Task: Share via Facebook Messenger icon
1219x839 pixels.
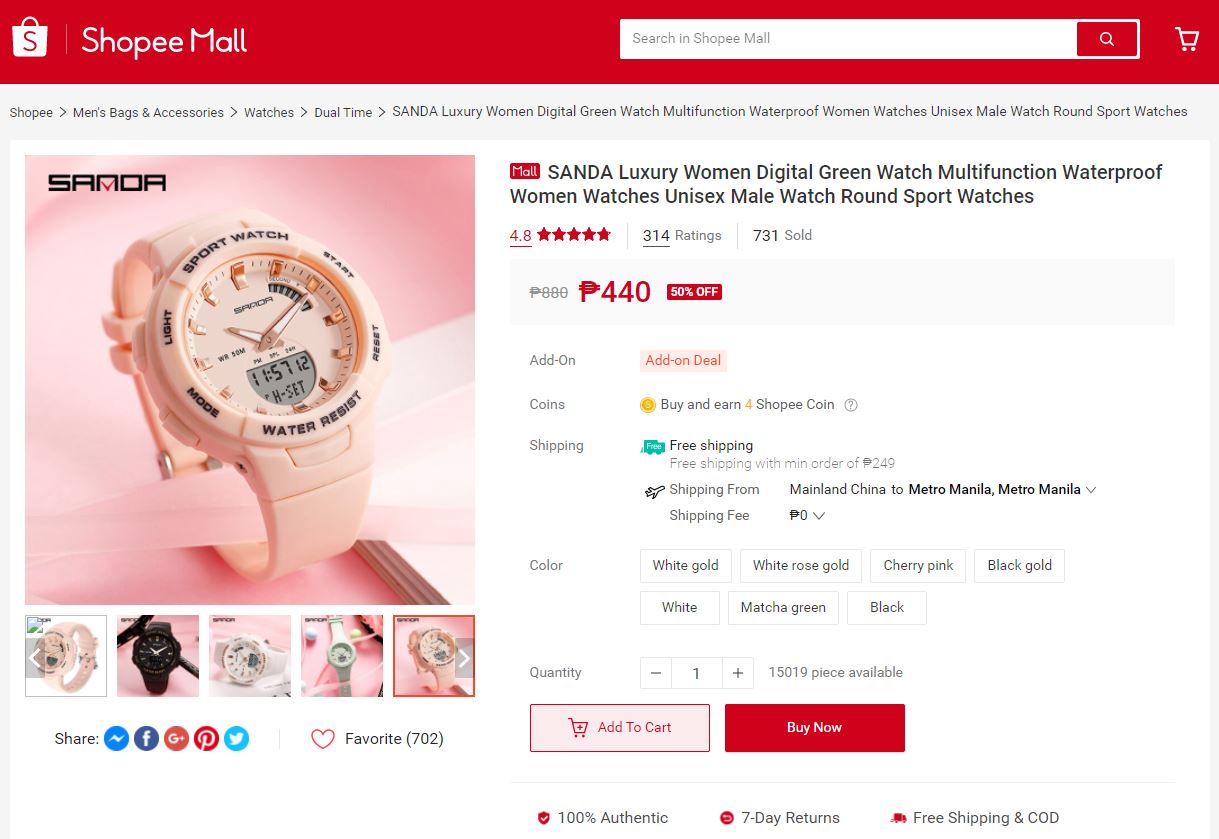Action: click(x=116, y=739)
